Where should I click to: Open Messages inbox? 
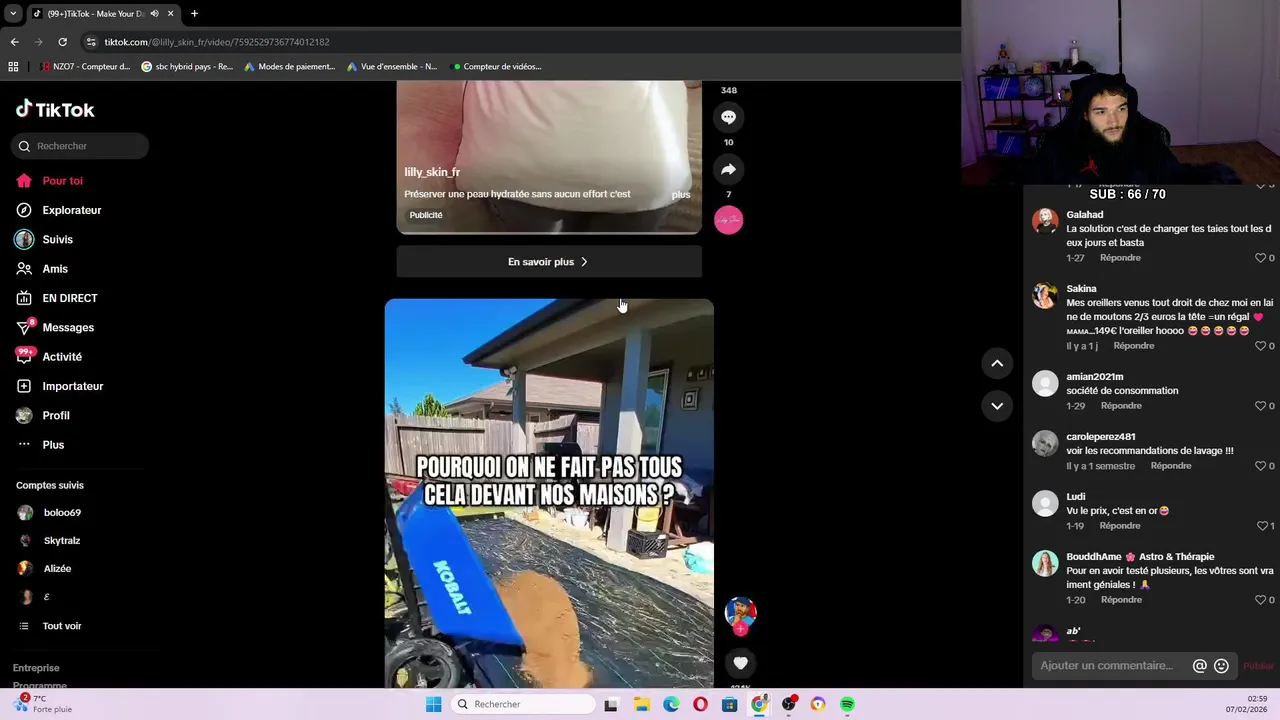point(68,328)
